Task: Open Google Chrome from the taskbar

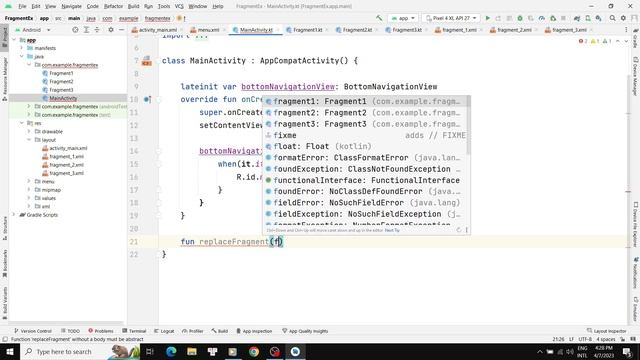Action: (x=254, y=351)
